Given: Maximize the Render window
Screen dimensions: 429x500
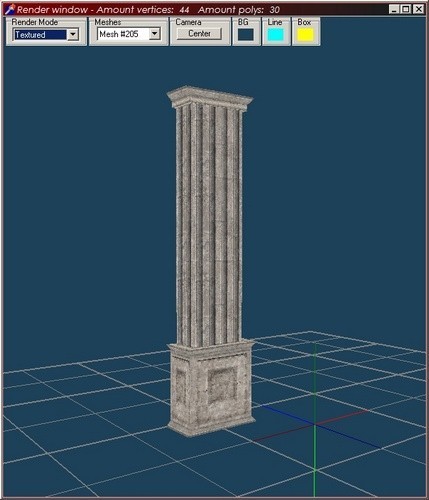Looking at the screenshot, I should [x=406, y=9].
